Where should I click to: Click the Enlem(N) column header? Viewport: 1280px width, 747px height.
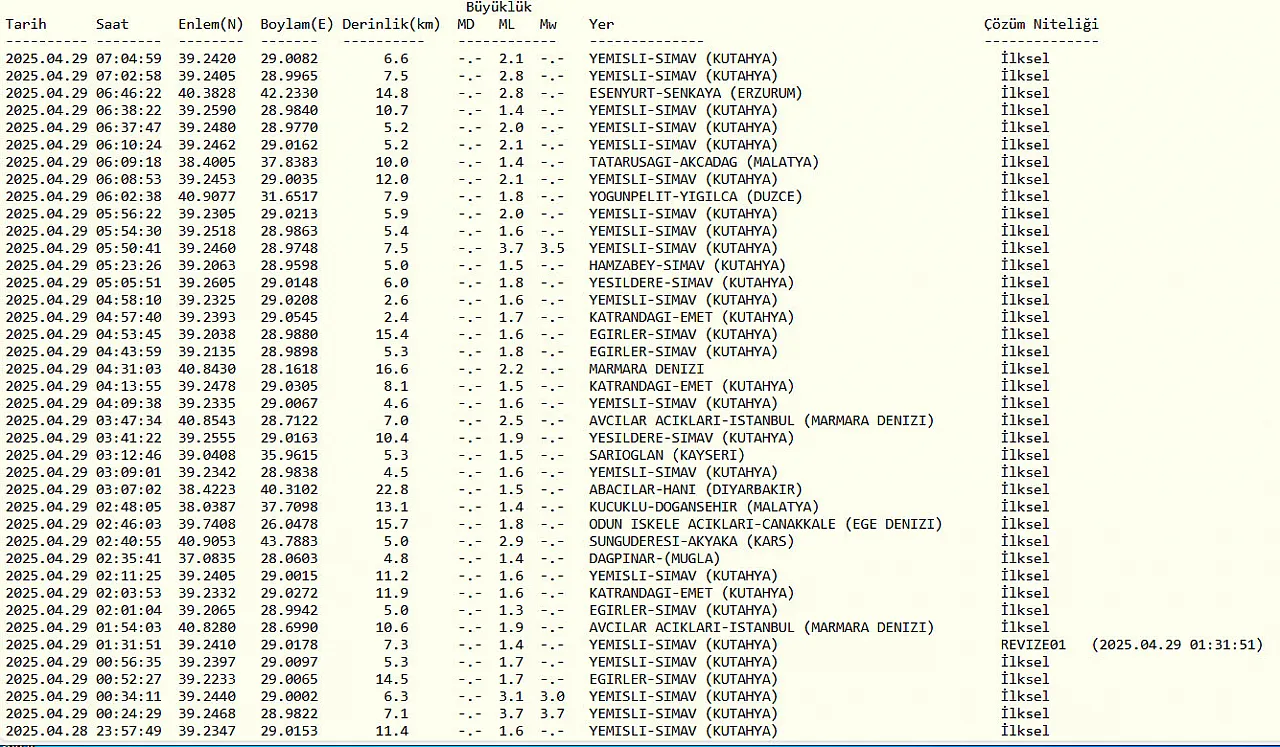pos(211,24)
